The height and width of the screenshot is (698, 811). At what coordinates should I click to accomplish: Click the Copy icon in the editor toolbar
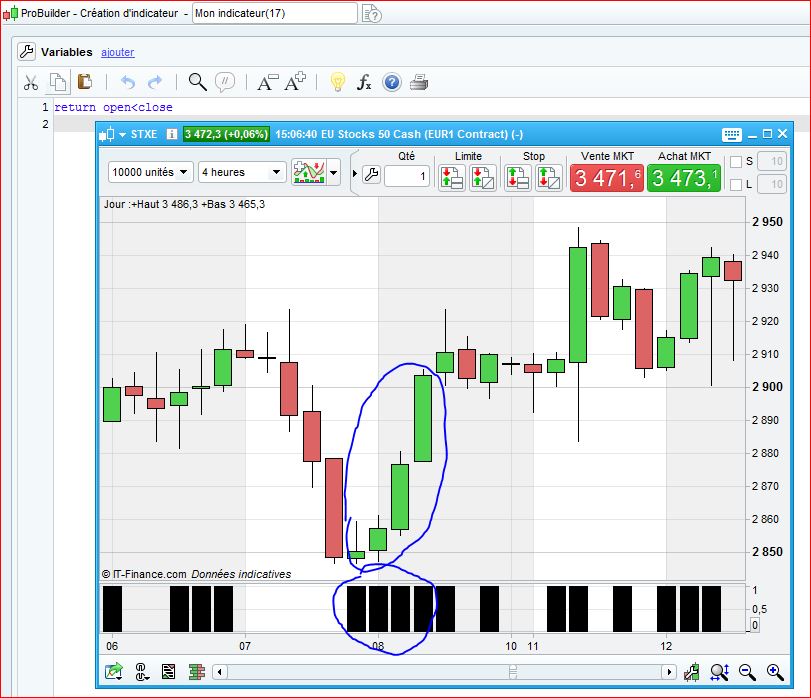coord(57,83)
